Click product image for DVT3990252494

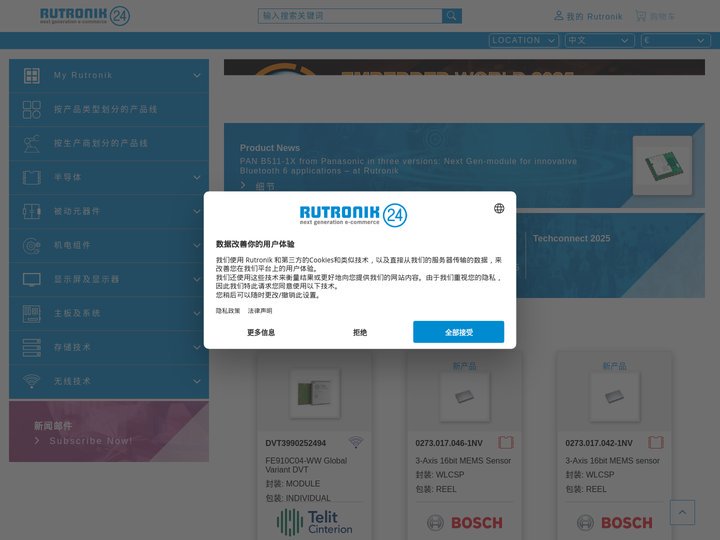(x=315, y=394)
